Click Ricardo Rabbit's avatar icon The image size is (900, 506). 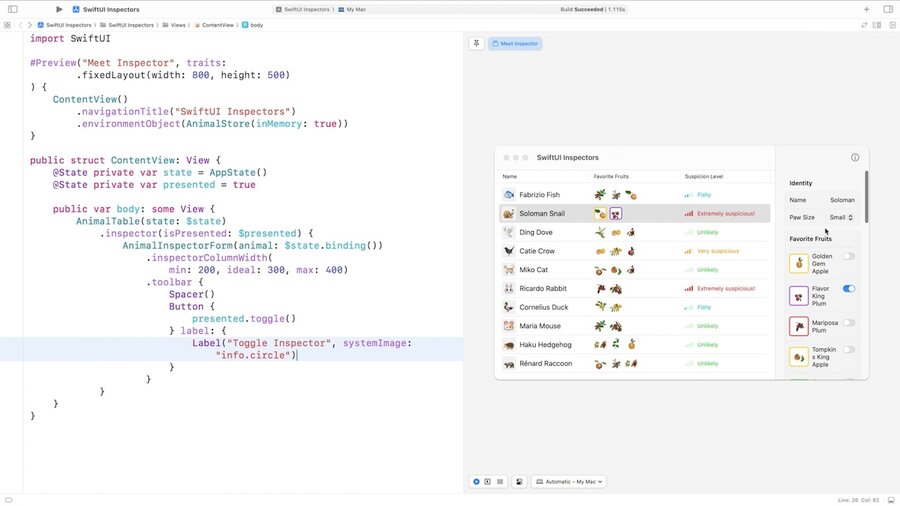click(509, 289)
